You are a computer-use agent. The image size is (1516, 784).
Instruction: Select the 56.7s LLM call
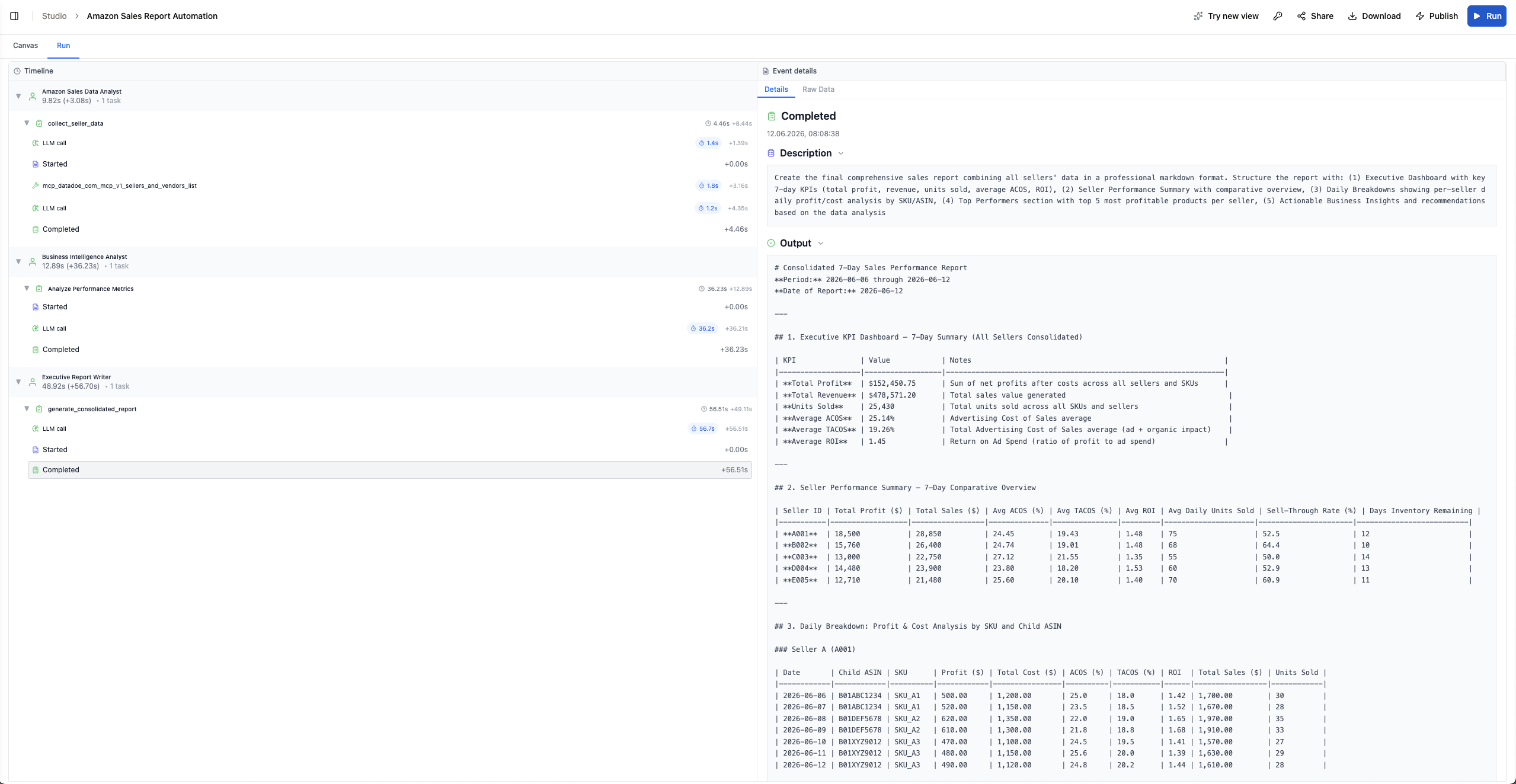(x=390, y=428)
